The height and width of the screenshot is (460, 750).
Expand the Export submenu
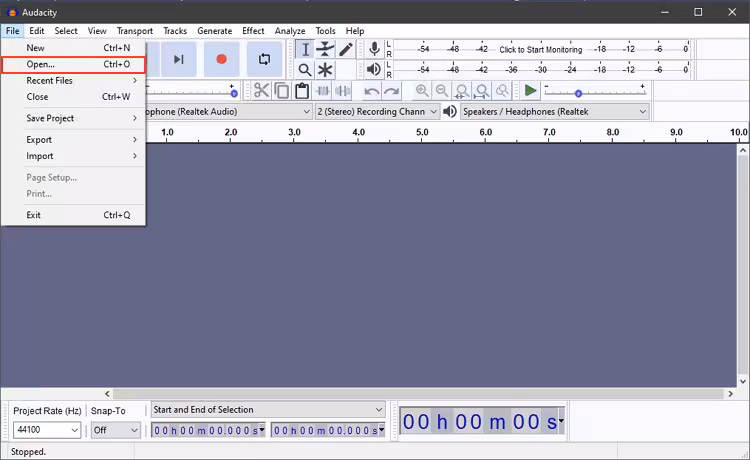pyautogui.click(x=73, y=140)
